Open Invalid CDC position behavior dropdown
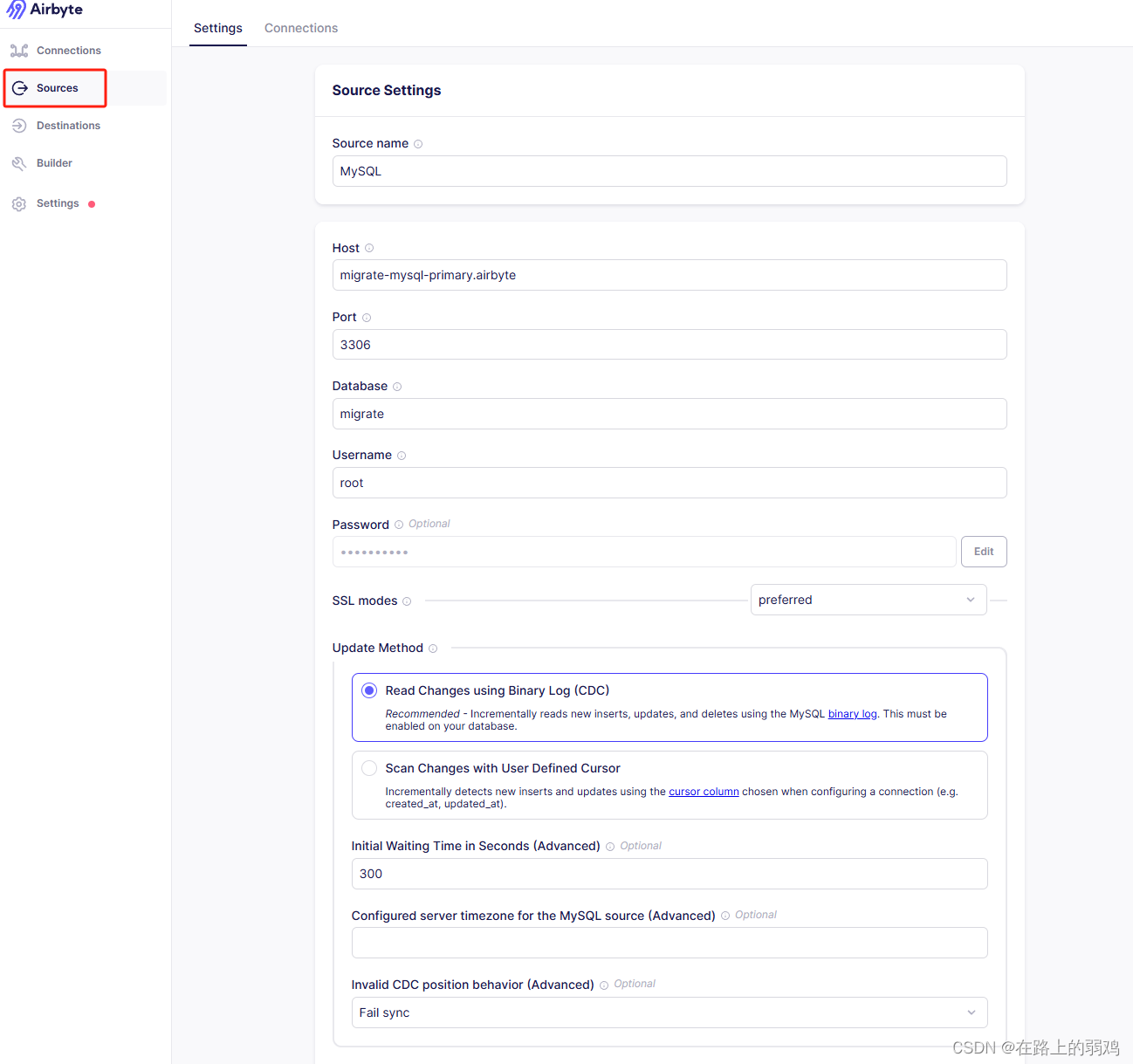The width and height of the screenshot is (1133, 1064). (x=669, y=1013)
